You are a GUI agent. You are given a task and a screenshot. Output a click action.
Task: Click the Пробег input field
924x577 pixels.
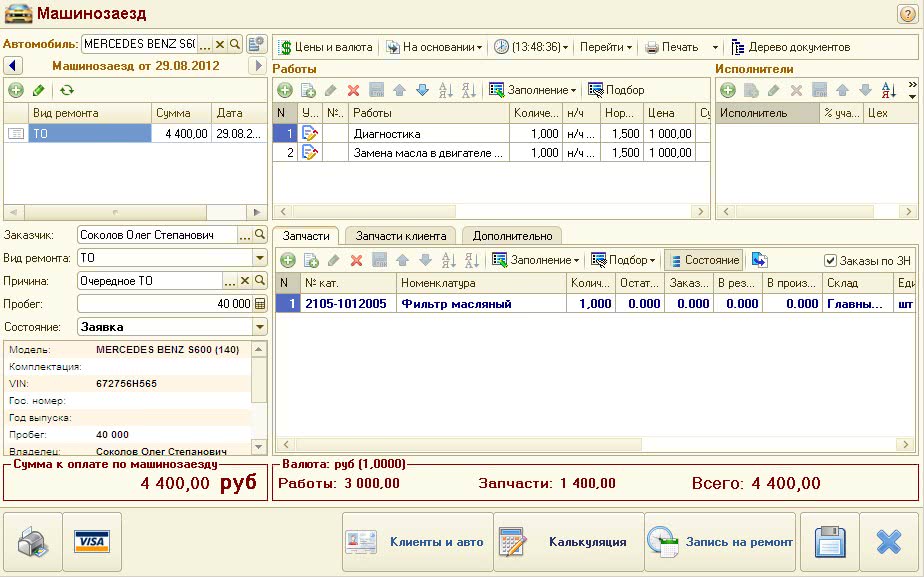coord(165,304)
